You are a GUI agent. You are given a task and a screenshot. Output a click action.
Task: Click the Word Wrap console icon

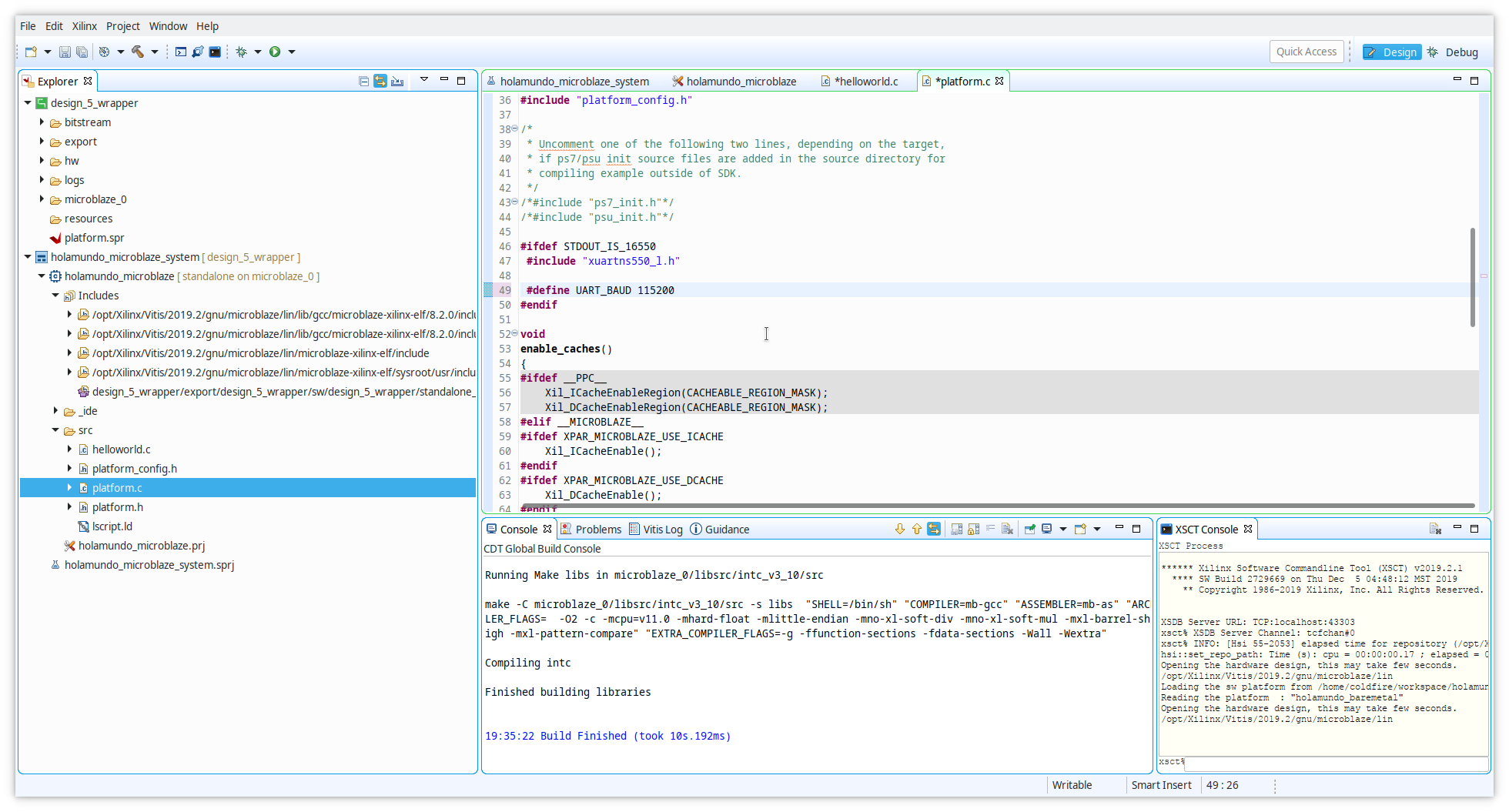(990, 529)
